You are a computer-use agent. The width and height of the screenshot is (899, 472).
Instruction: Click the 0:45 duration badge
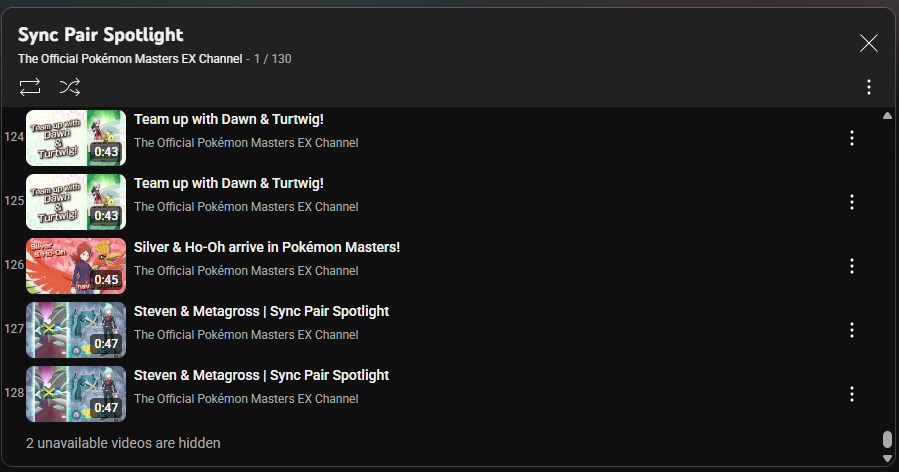[x=106, y=279]
